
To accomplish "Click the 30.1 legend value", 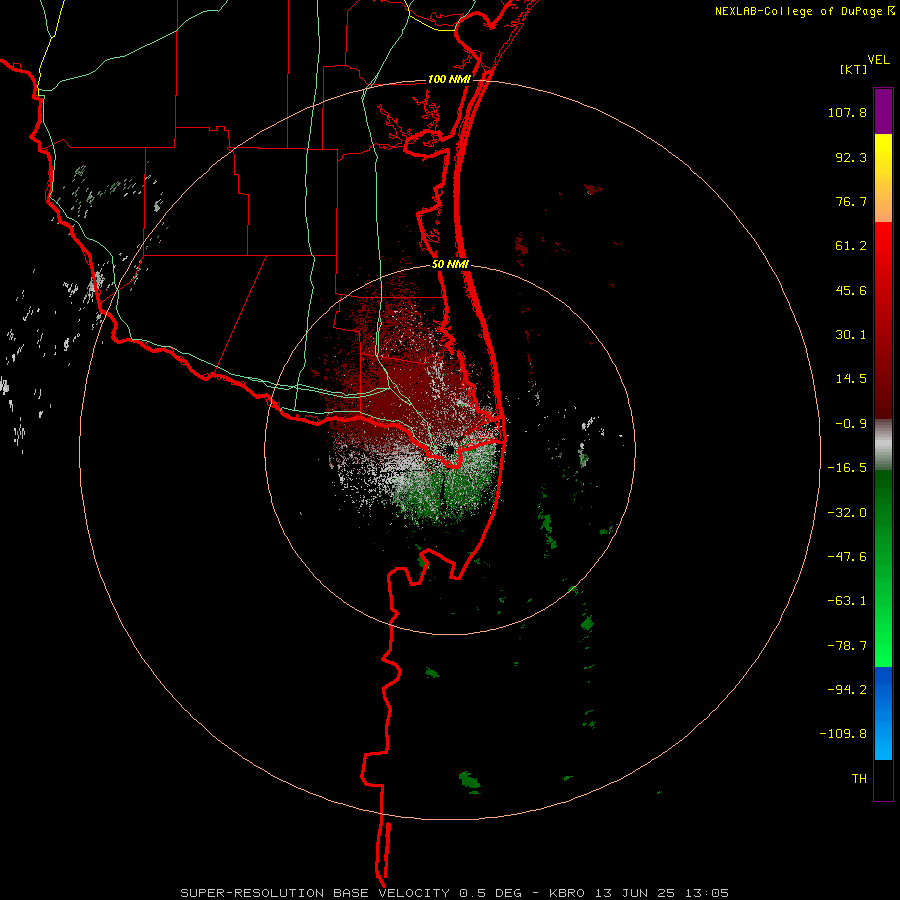I will [x=851, y=335].
